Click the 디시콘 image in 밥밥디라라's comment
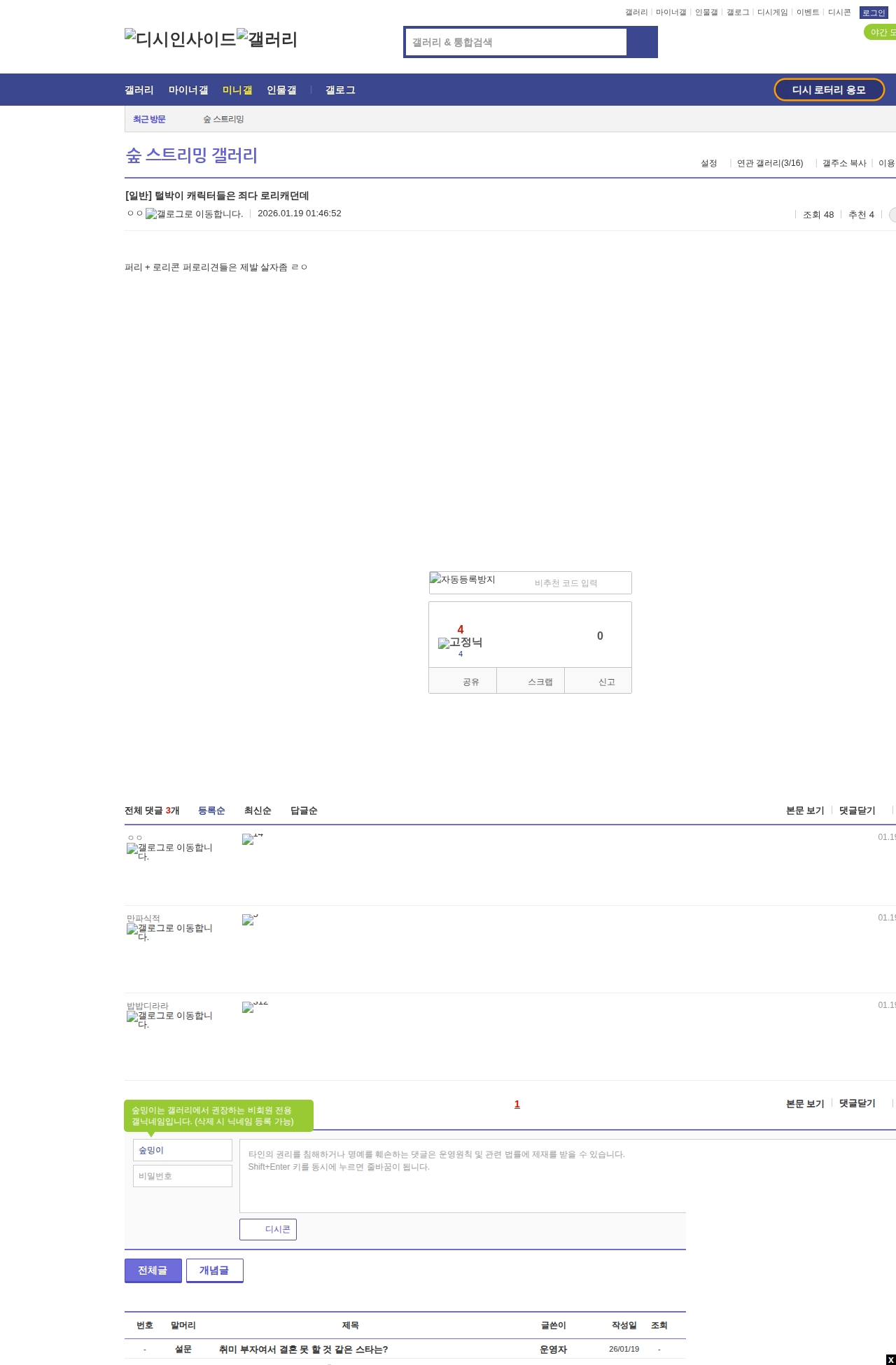896x1365 pixels. (255, 1006)
